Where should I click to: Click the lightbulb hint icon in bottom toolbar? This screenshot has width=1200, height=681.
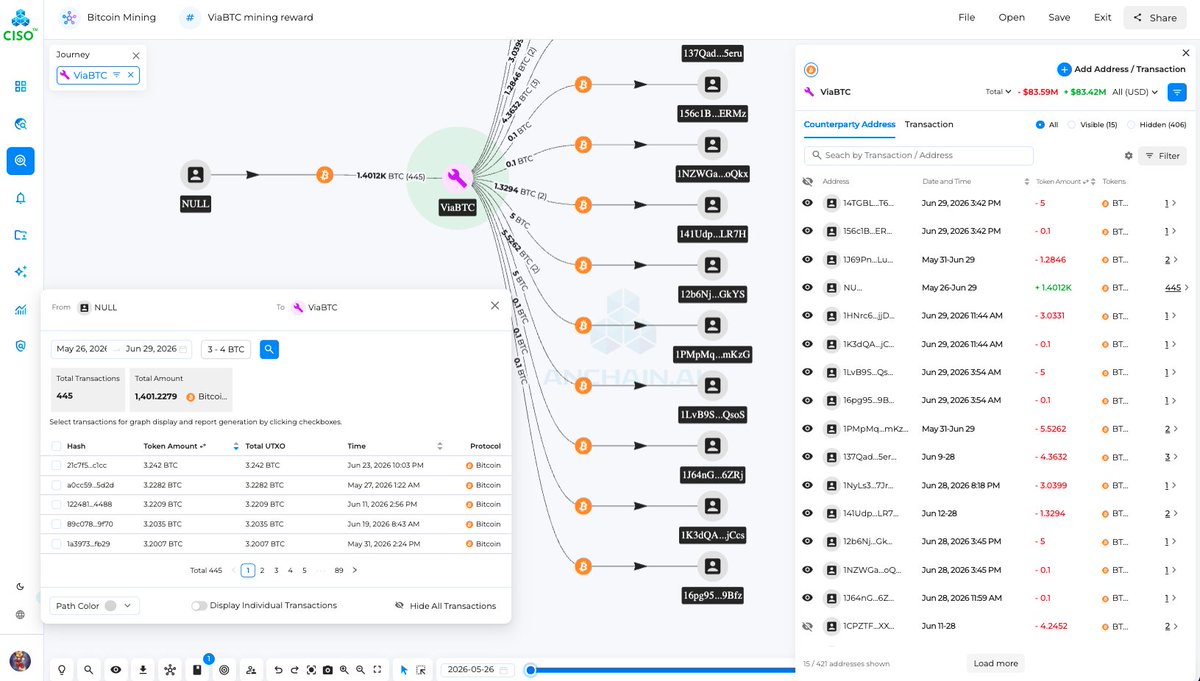[x=62, y=669]
